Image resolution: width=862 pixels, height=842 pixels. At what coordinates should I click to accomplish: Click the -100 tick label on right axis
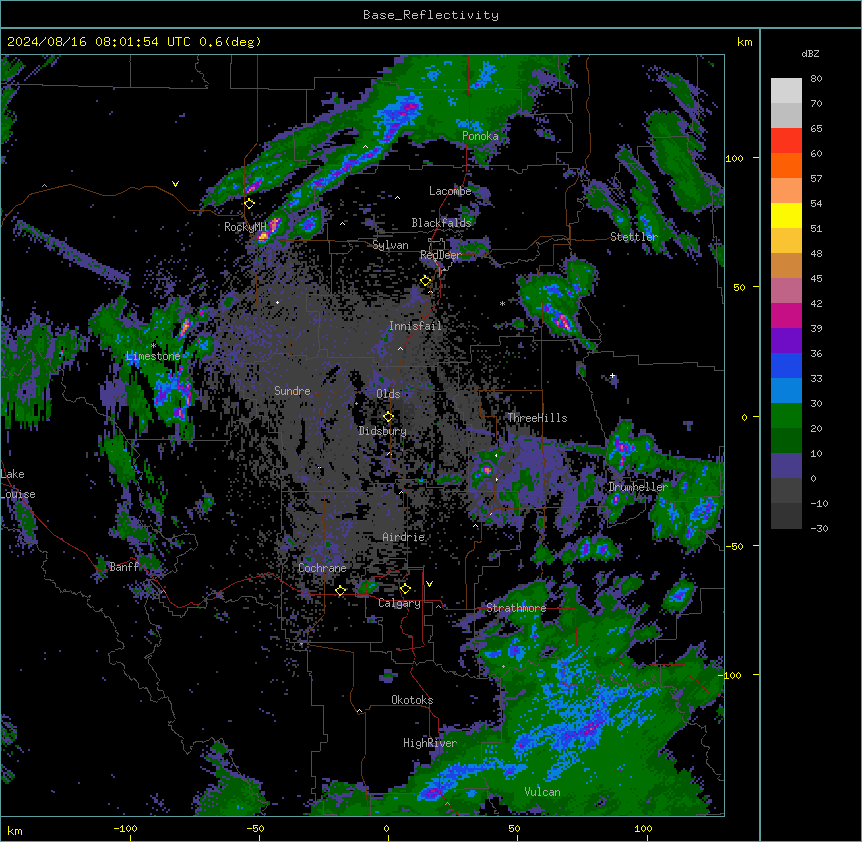coord(731,675)
